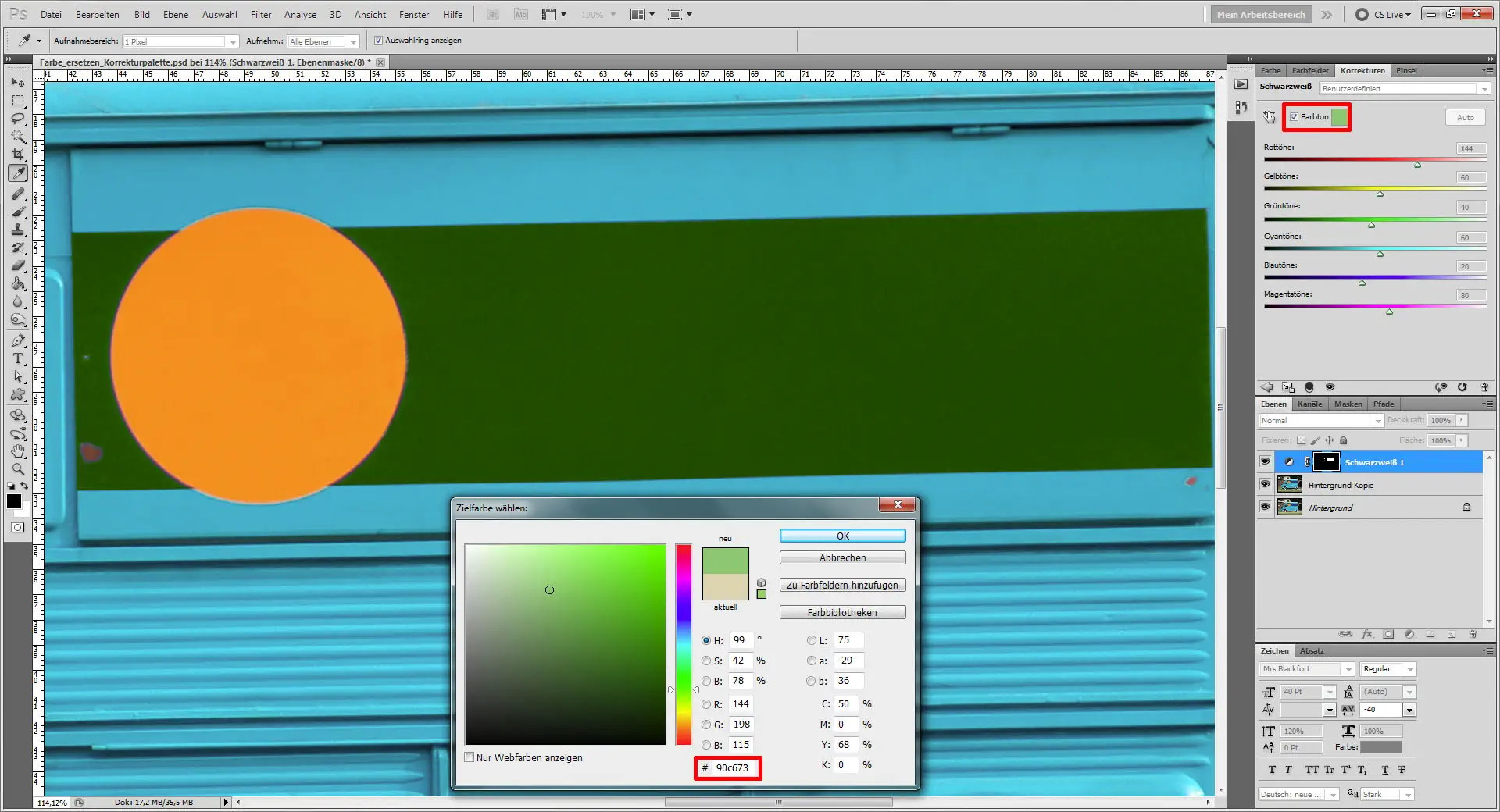Open the Aufnahmebereich dropdown
Viewport: 1500px width, 812px height.
[x=233, y=41]
